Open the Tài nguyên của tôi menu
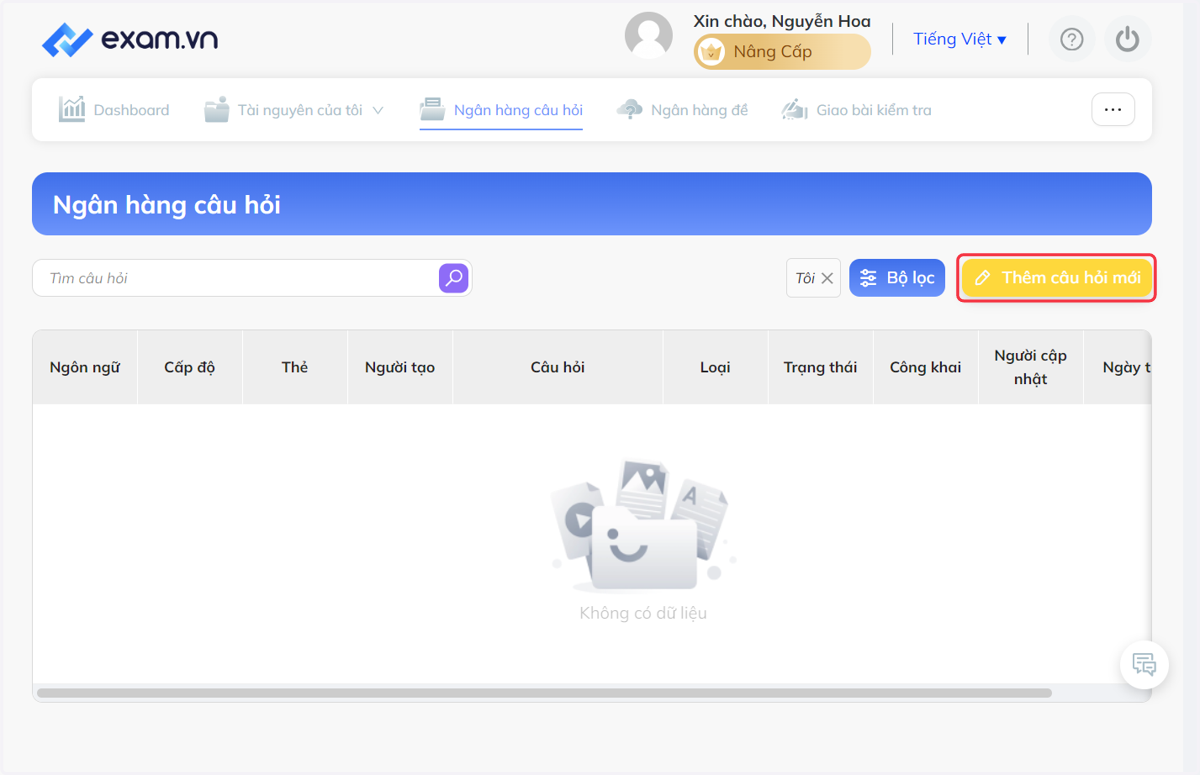1200x775 pixels. (x=294, y=110)
